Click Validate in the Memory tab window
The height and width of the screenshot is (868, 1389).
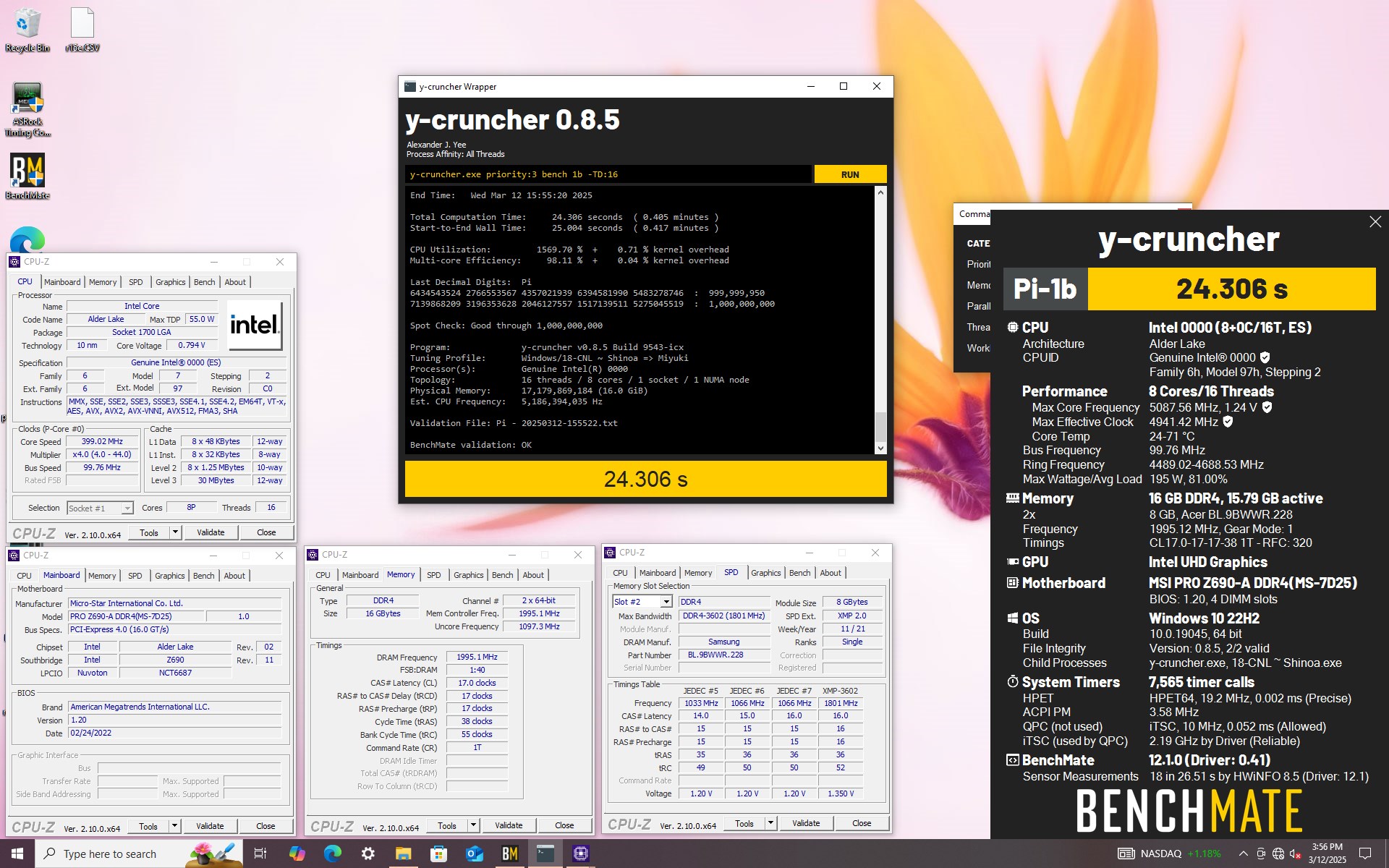(509, 825)
